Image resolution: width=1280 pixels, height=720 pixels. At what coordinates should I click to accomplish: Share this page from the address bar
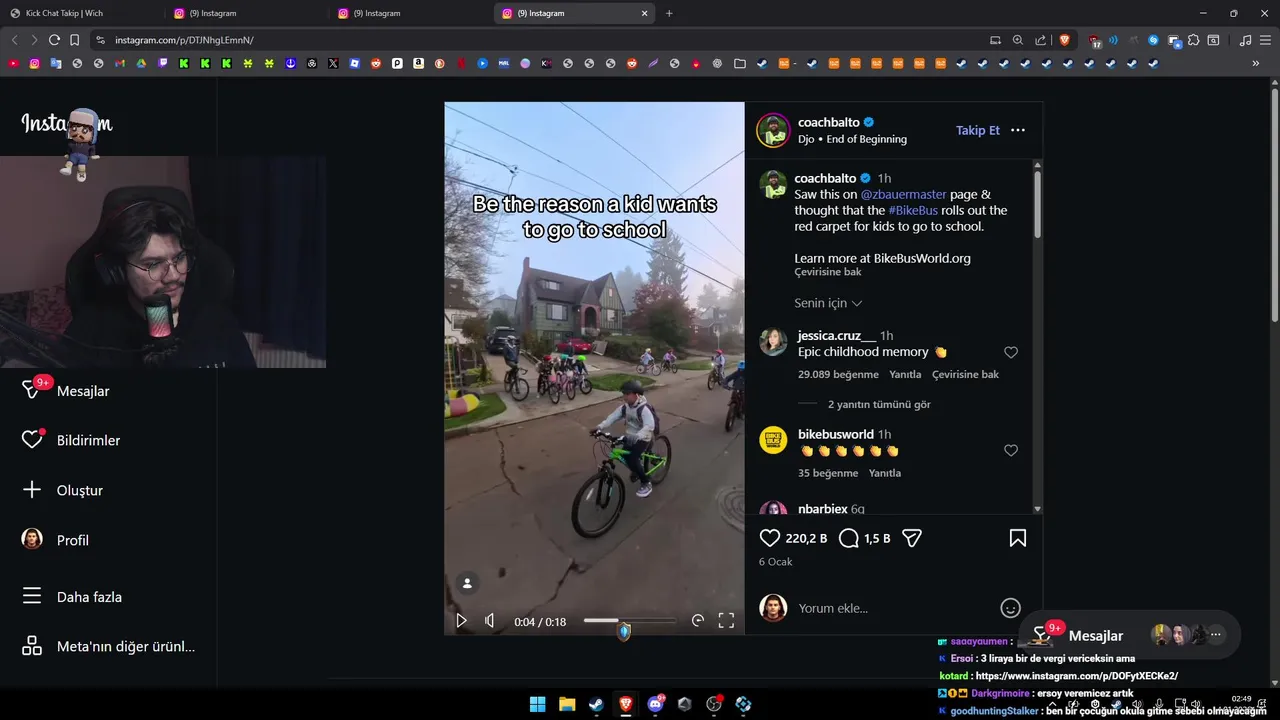click(x=1041, y=40)
